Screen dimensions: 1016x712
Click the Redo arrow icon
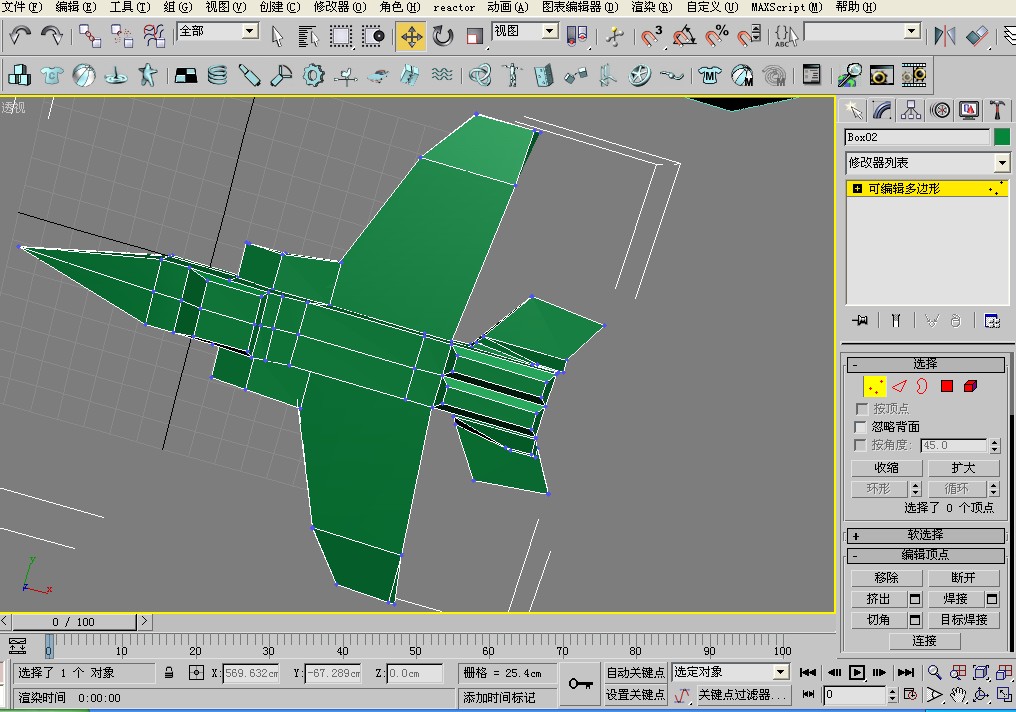(x=52, y=36)
